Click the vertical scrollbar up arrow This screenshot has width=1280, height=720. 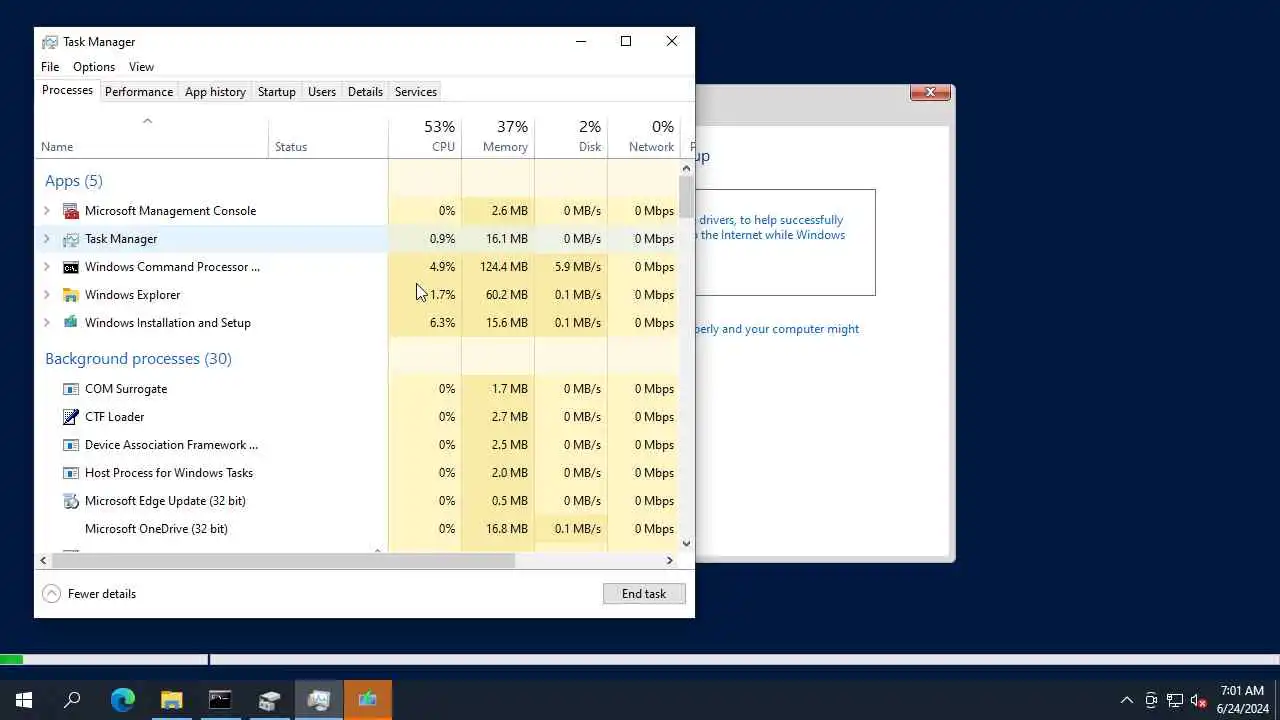click(x=686, y=168)
